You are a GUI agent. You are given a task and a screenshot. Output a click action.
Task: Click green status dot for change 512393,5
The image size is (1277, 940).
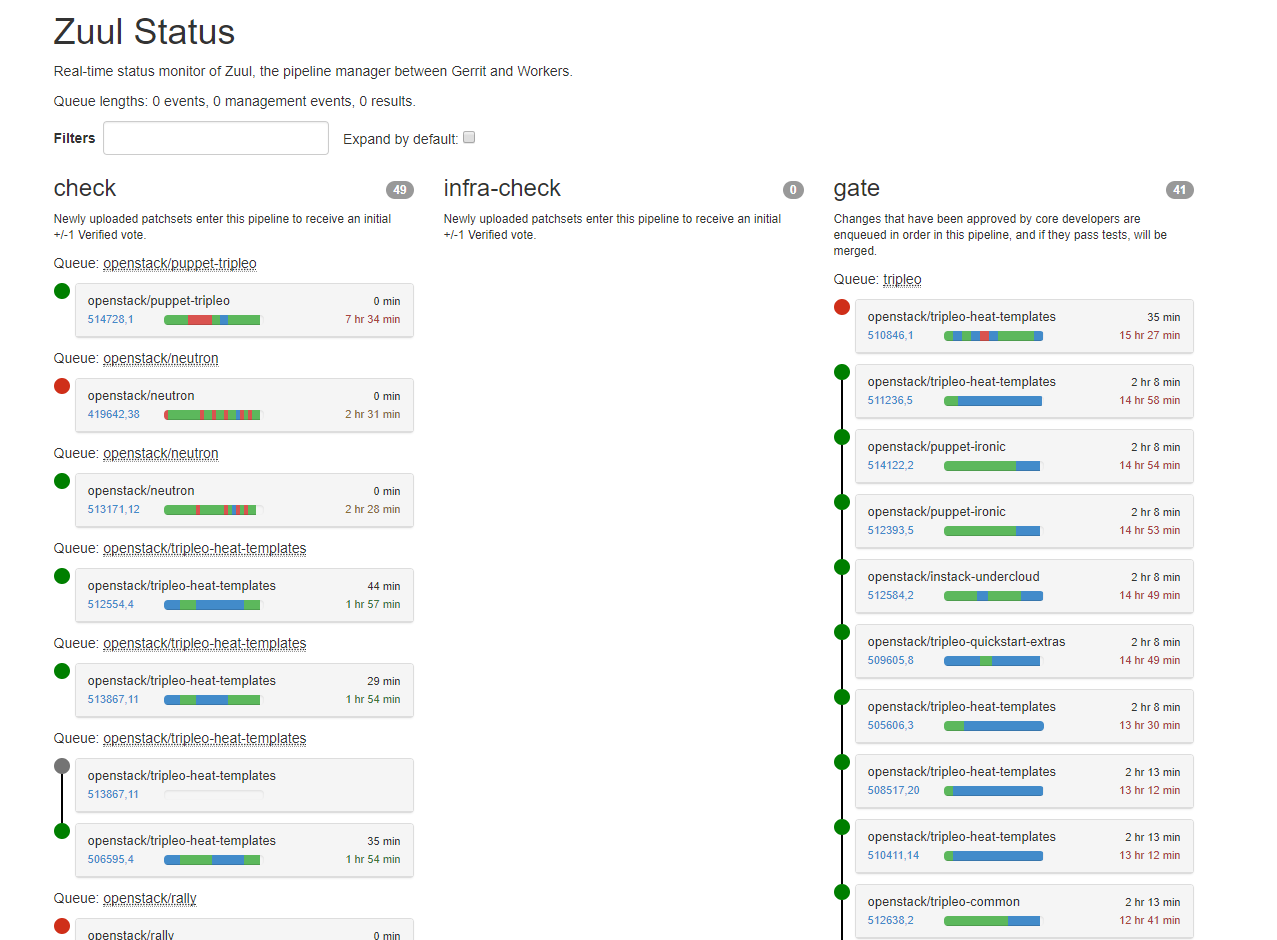pyautogui.click(x=842, y=502)
